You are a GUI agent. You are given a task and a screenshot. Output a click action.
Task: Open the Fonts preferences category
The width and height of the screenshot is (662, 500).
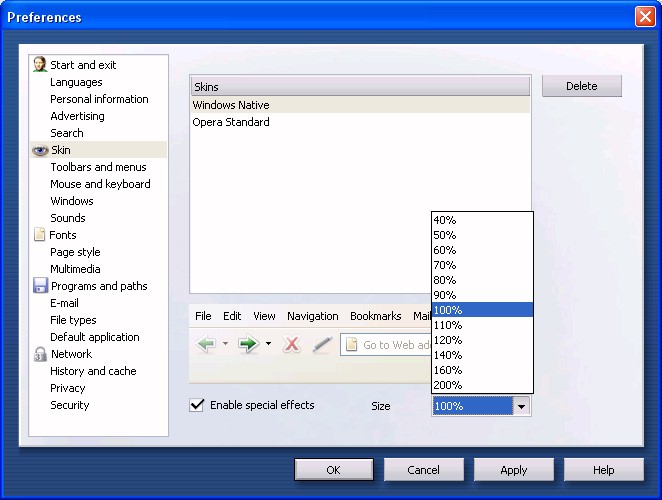[63, 235]
